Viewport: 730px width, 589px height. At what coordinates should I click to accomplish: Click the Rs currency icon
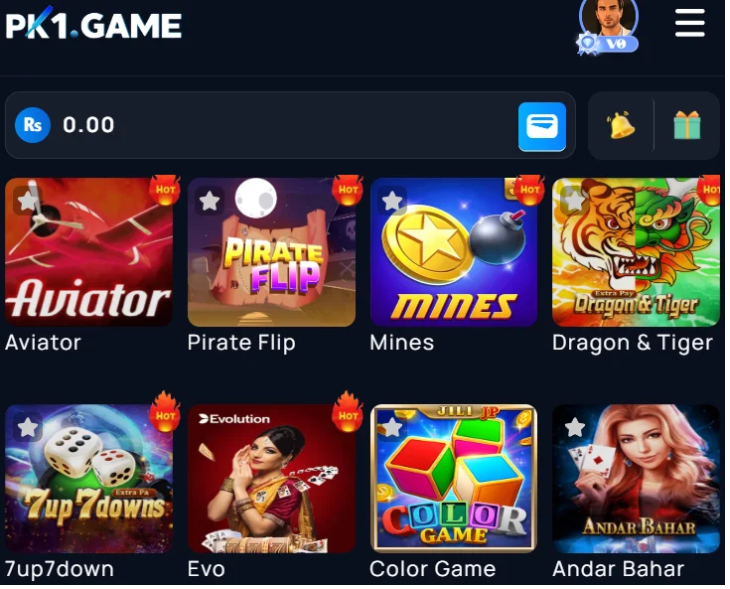pos(32,125)
